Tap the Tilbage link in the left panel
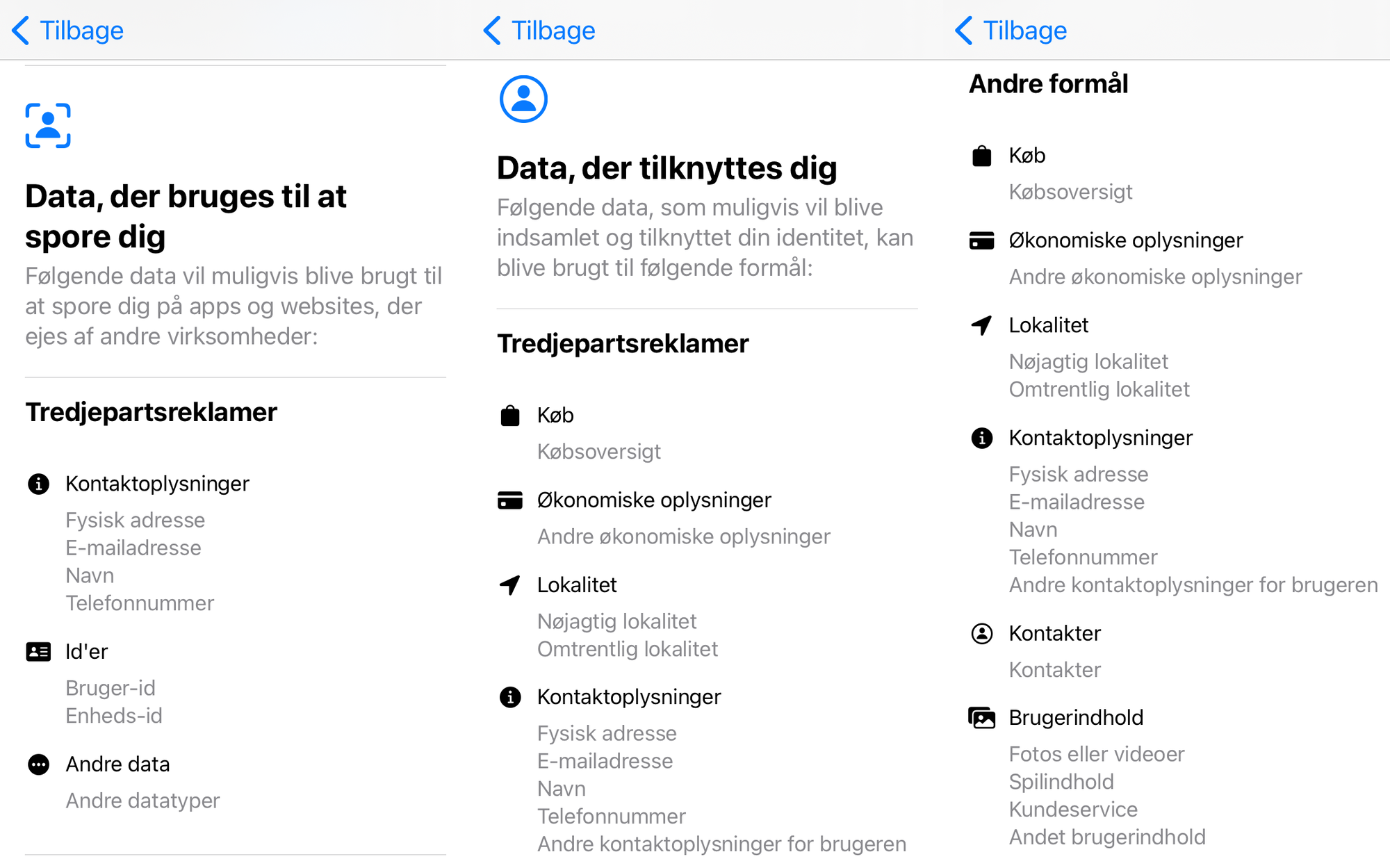This screenshot has height=868, width=1390. point(82,31)
